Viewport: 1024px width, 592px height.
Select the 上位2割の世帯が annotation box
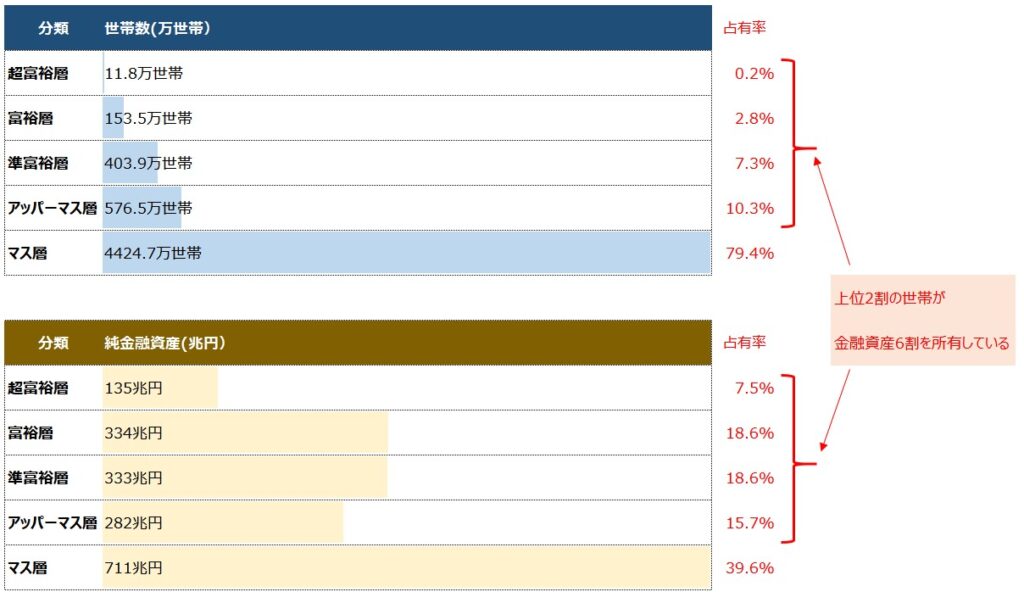coord(923,320)
